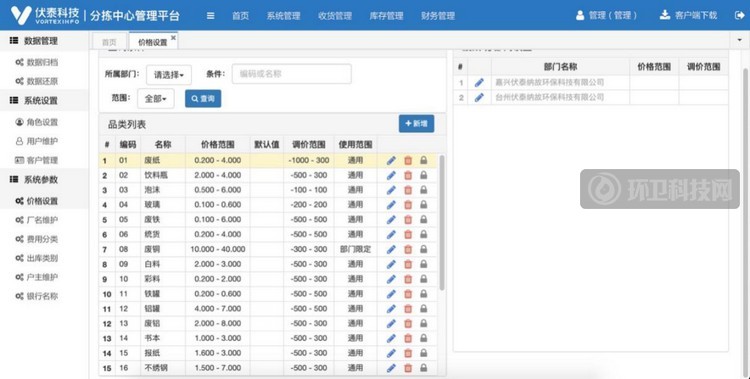This screenshot has height=379, width=750.
Task: Edit 台州伏泰纳故环保科技有限公司 department pencil icon
Action: tap(479, 98)
